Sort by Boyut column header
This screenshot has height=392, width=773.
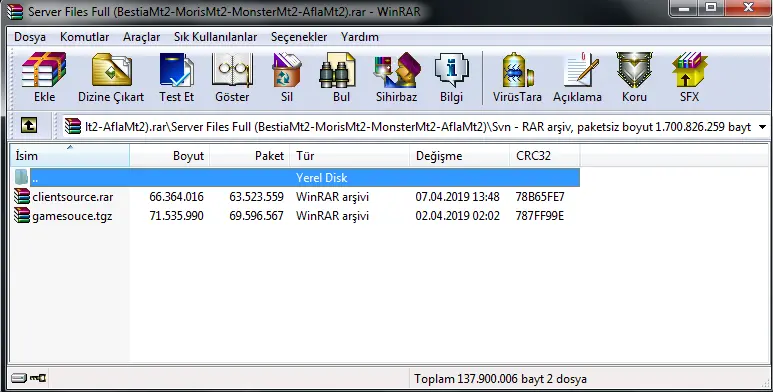170,156
